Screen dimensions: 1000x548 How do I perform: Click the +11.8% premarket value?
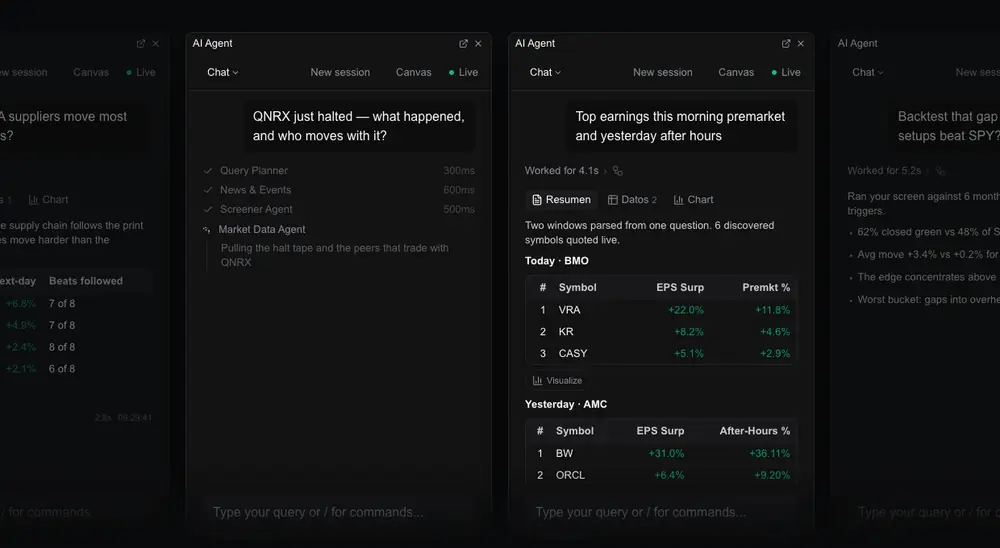pyautogui.click(x=772, y=310)
